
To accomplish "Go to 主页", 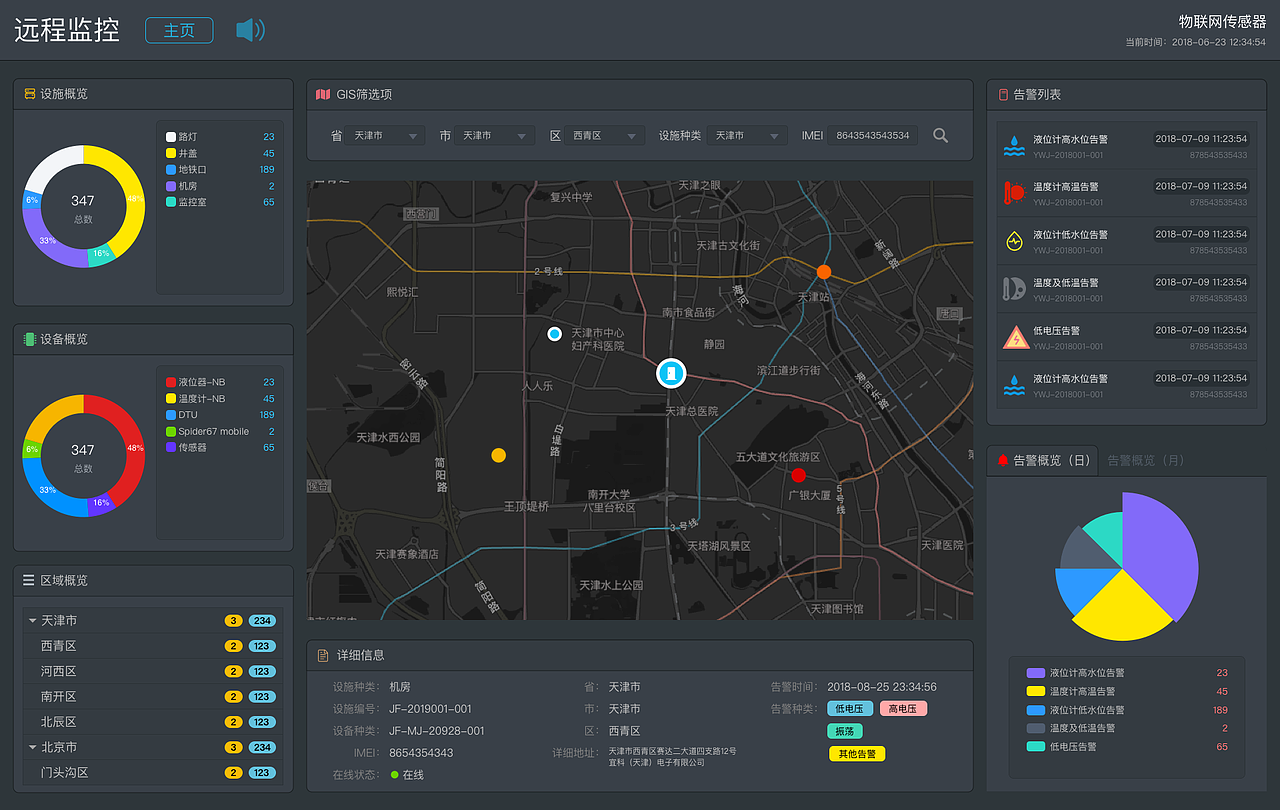I will tap(179, 30).
